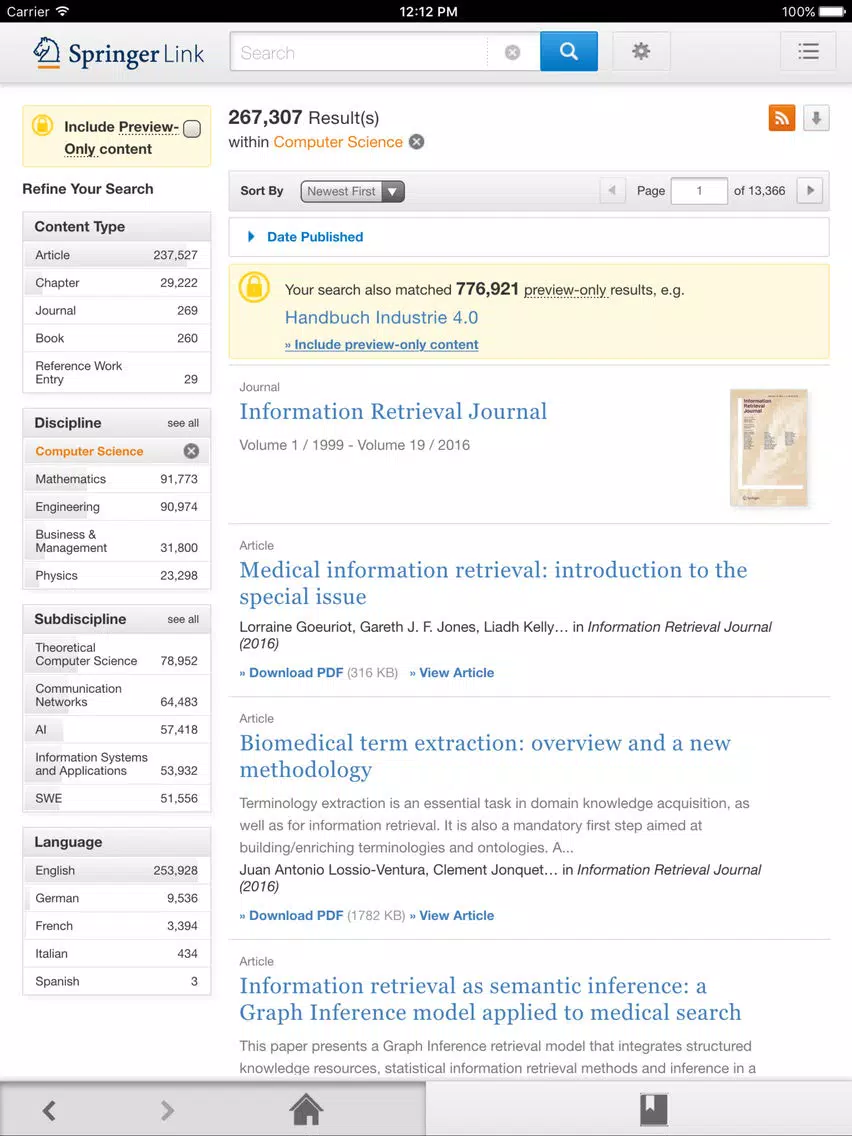Open the Sort By Newest First dropdown

(x=352, y=191)
